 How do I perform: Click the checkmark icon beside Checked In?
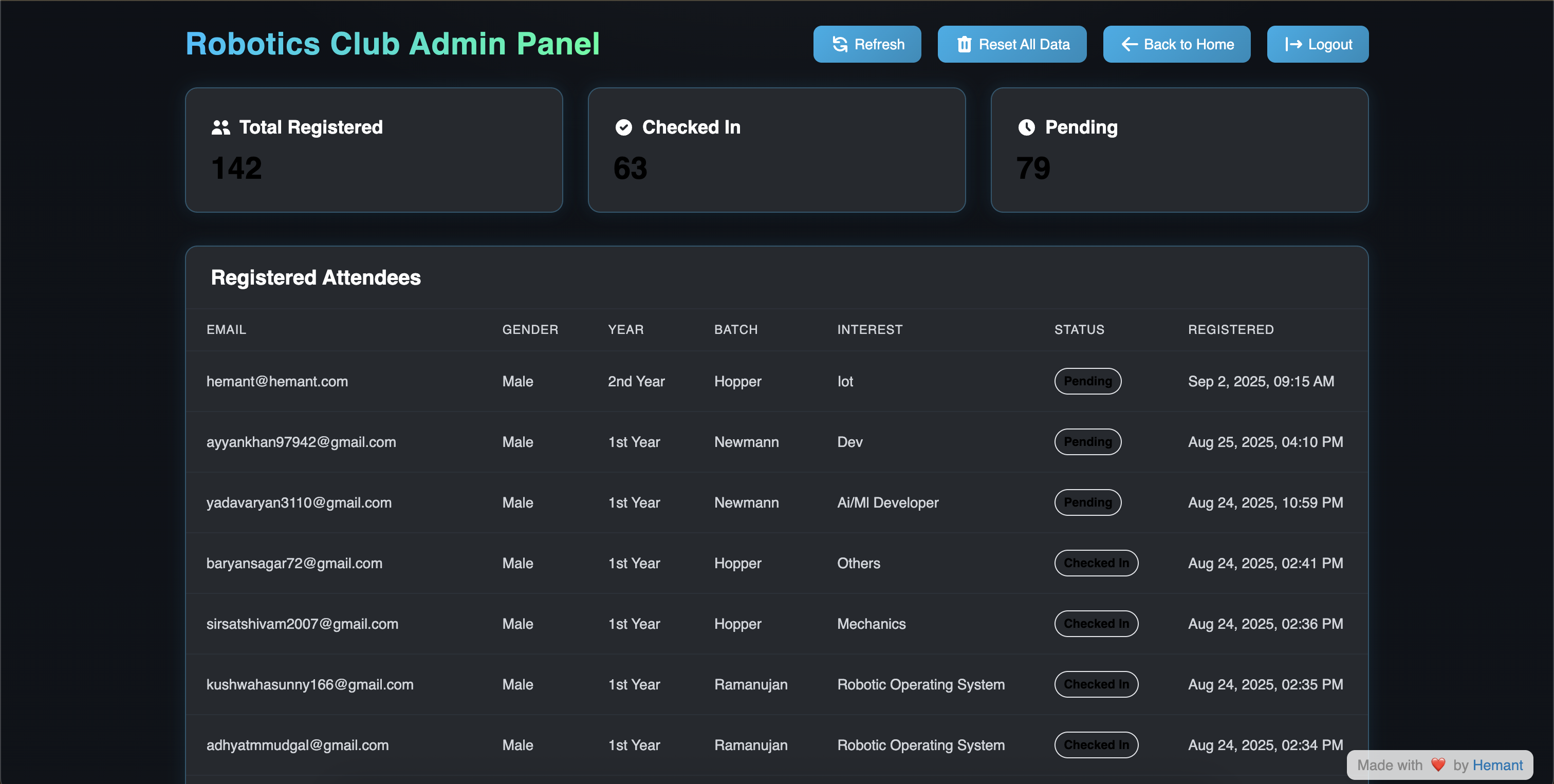(624, 127)
